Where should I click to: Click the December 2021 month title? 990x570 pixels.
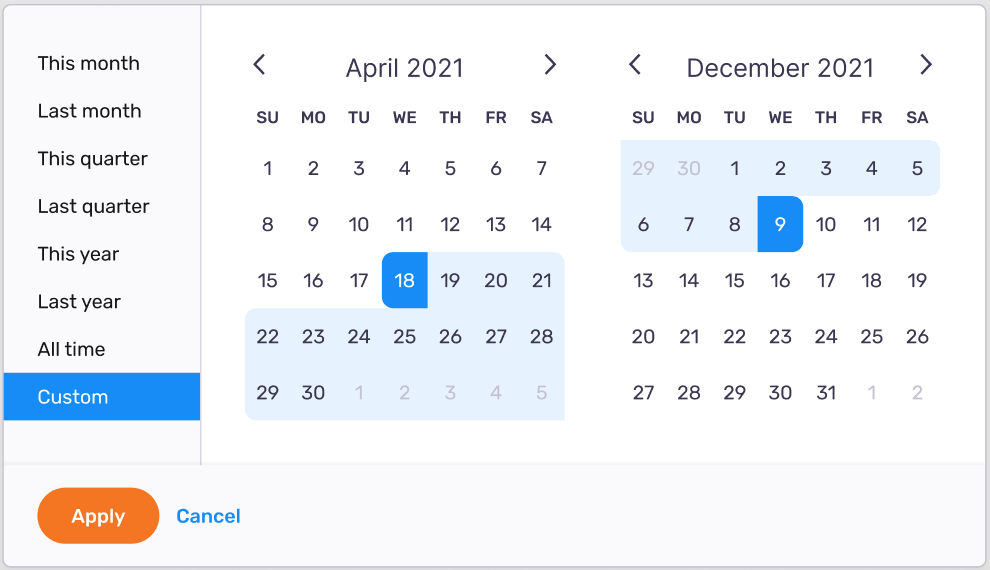780,68
